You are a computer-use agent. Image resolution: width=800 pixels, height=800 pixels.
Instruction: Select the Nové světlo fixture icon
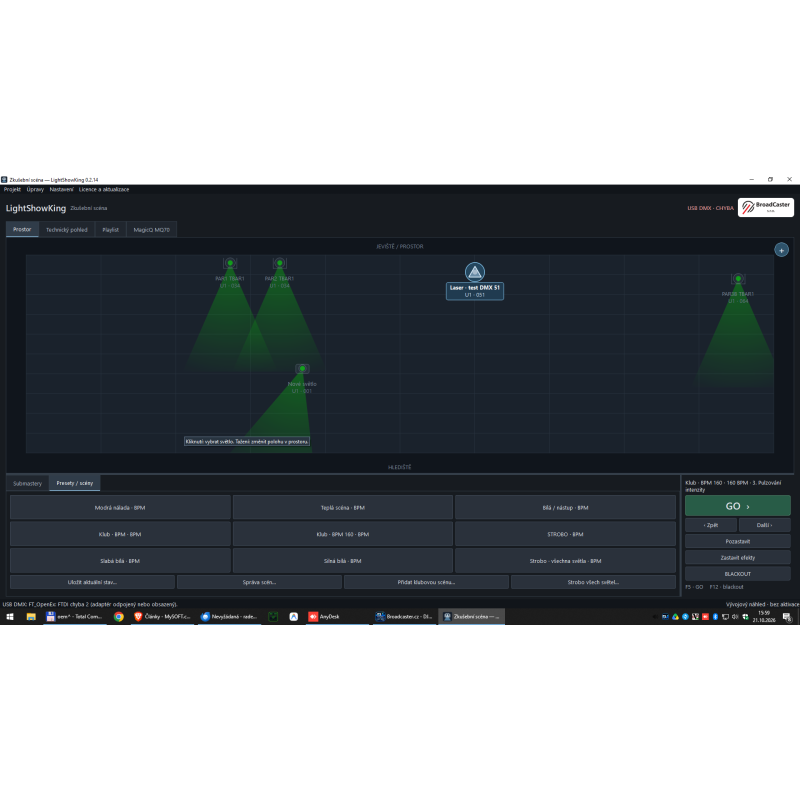[x=303, y=368]
